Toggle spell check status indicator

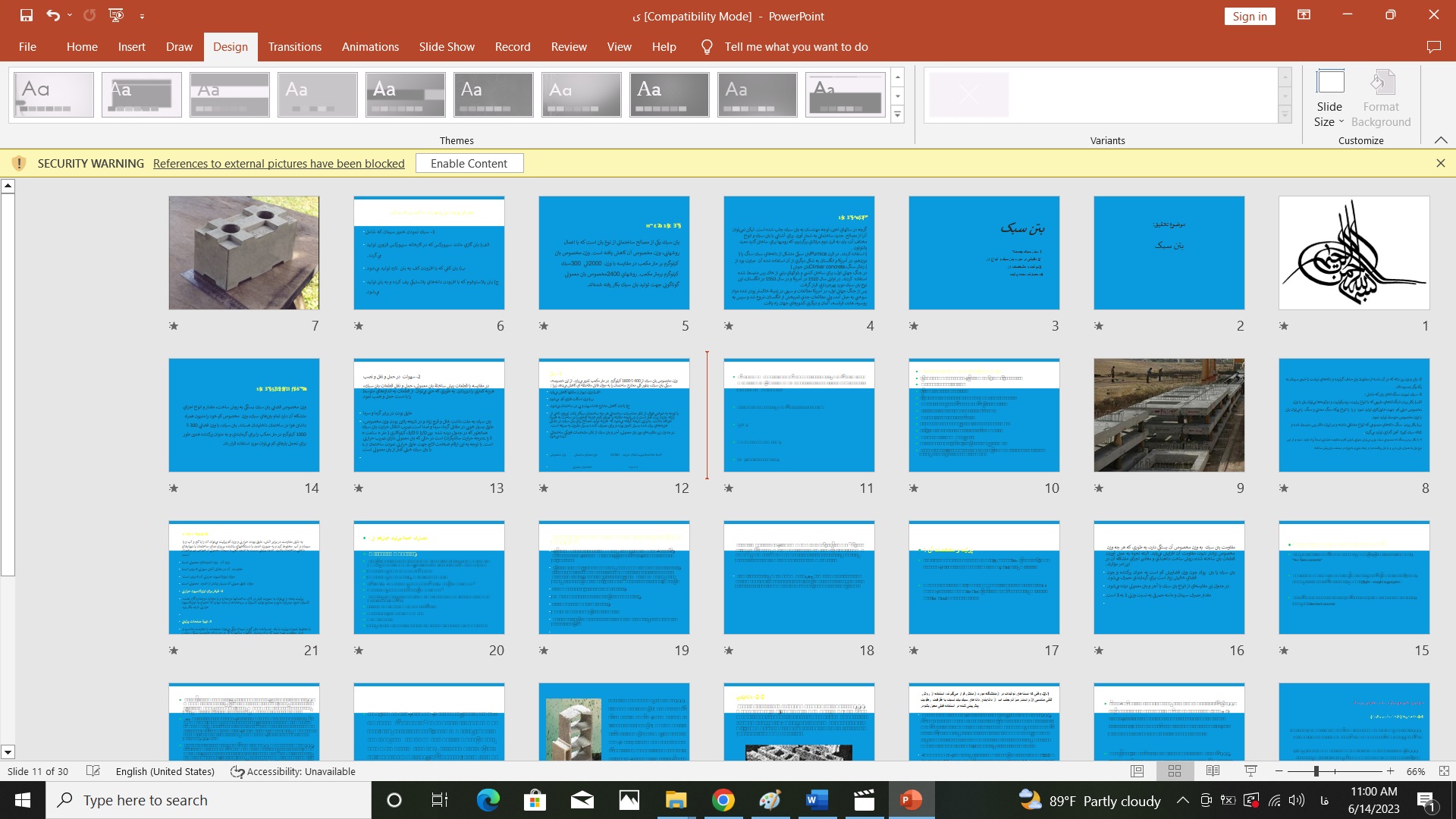click(x=93, y=771)
